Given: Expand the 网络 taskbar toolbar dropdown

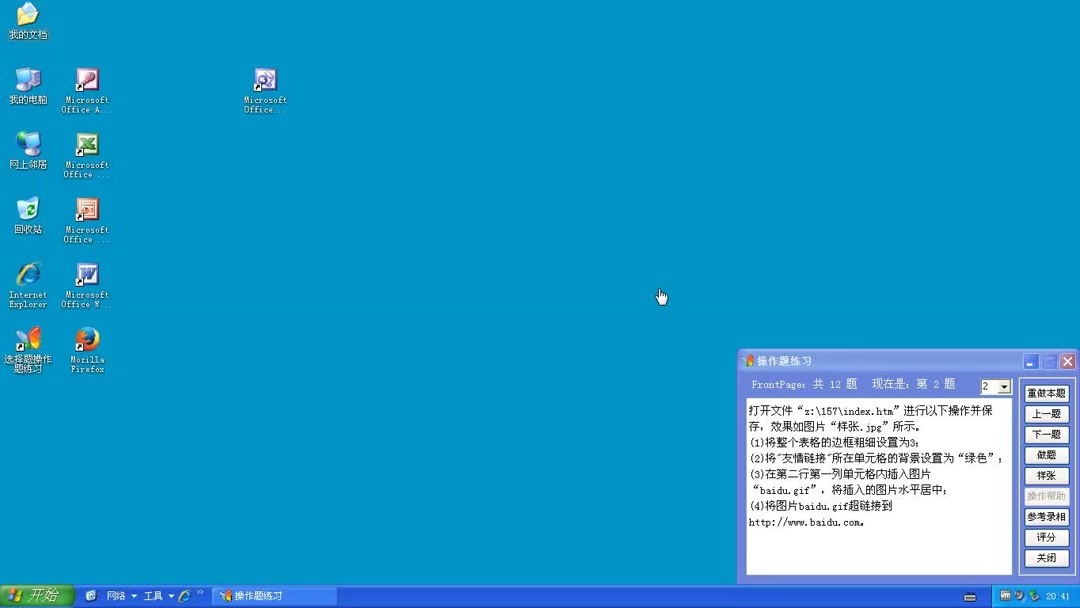Looking at the screenshot, I should point(134,595).
